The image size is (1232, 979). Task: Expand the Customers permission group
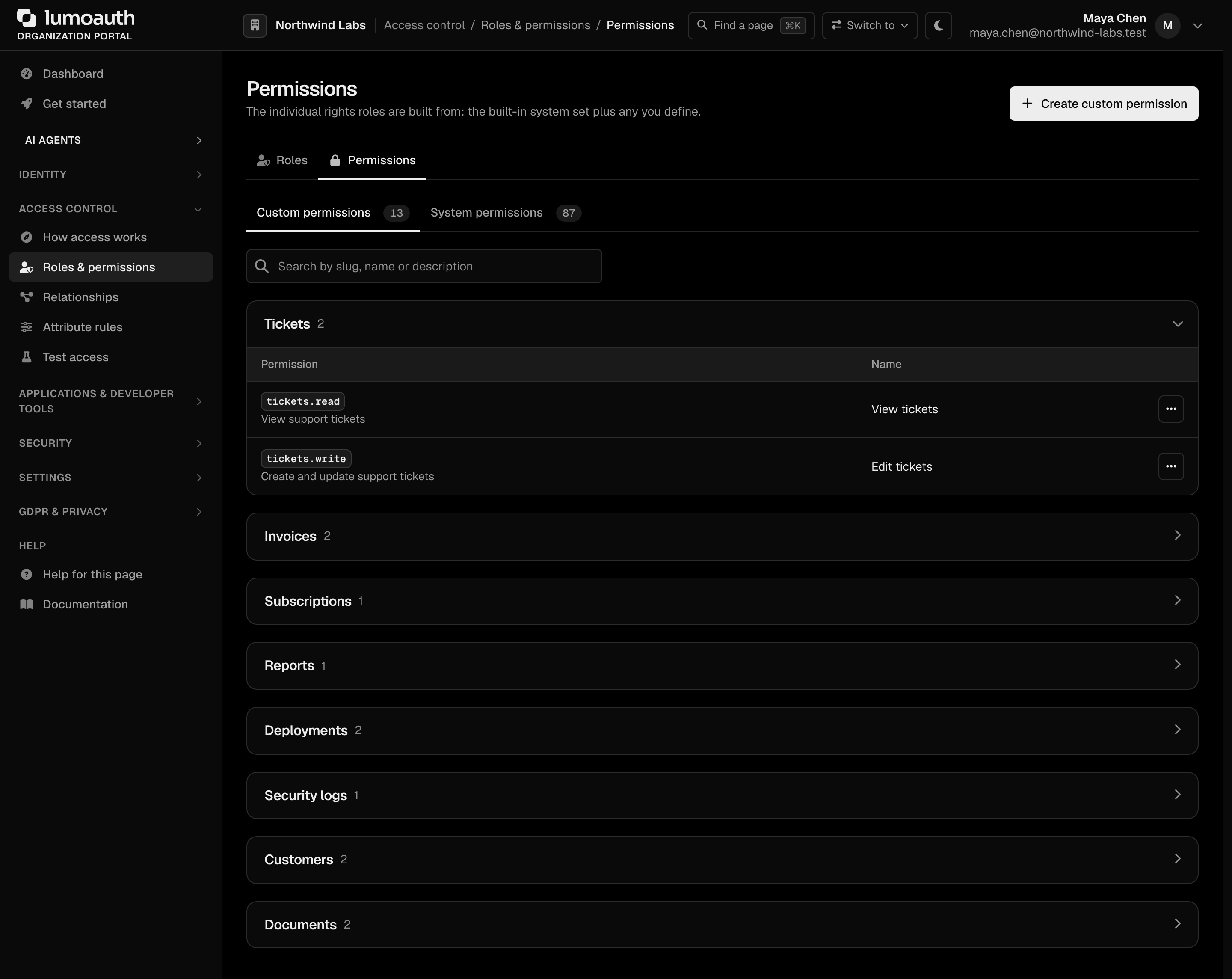[722, 860]
